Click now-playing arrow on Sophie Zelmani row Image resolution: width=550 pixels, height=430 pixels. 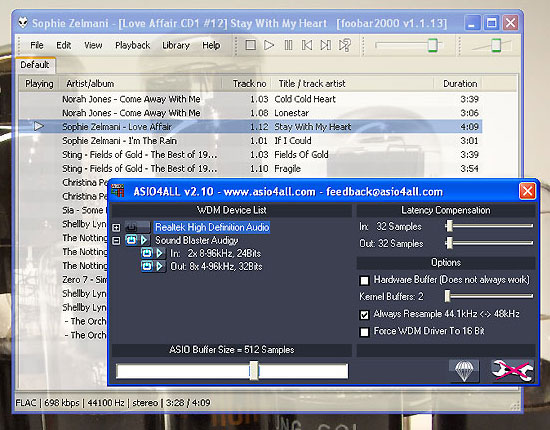pyautogui.click(x=39, y=126)
